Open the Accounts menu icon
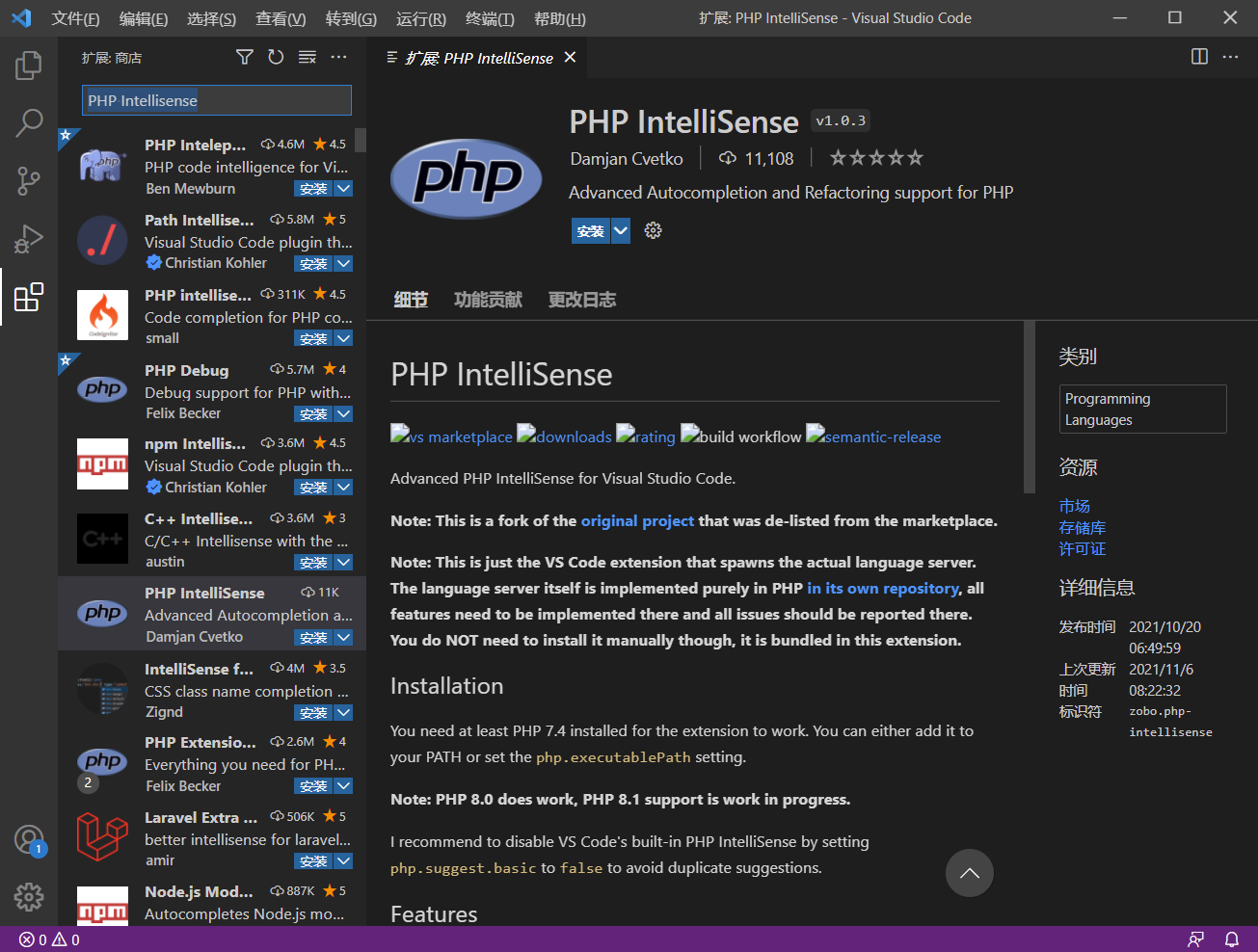This screenshot has width=1258, height=952. tap(29, 839)
